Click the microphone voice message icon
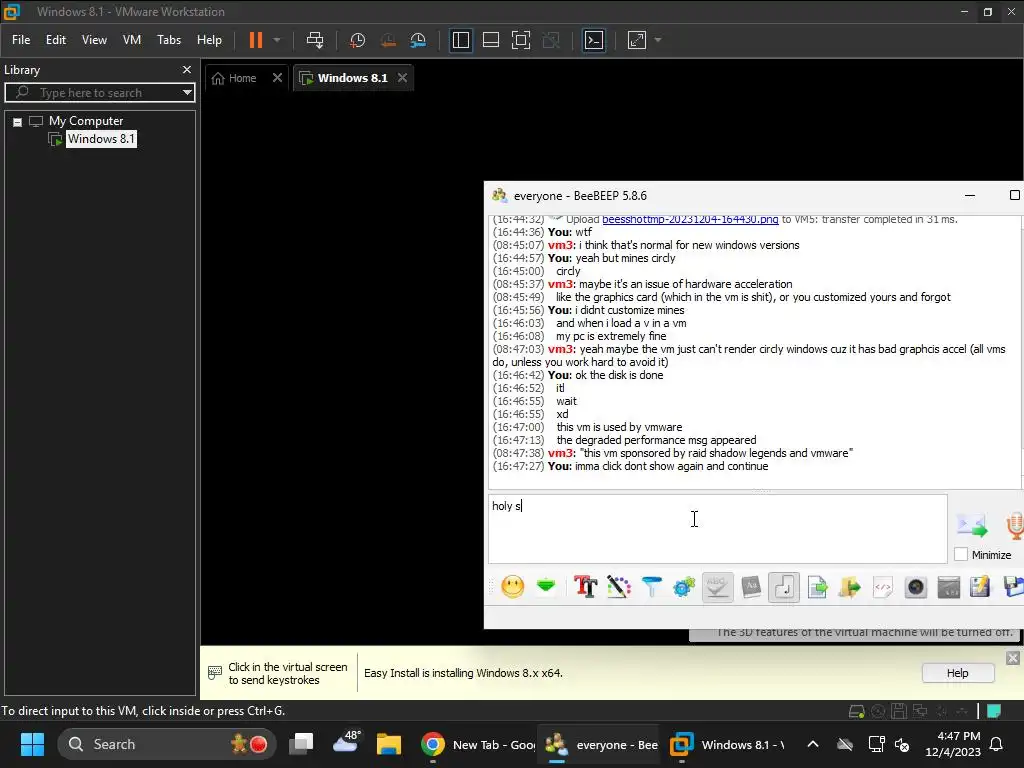Screen dimensions: 1024x768 click(x=1014, y=525)
